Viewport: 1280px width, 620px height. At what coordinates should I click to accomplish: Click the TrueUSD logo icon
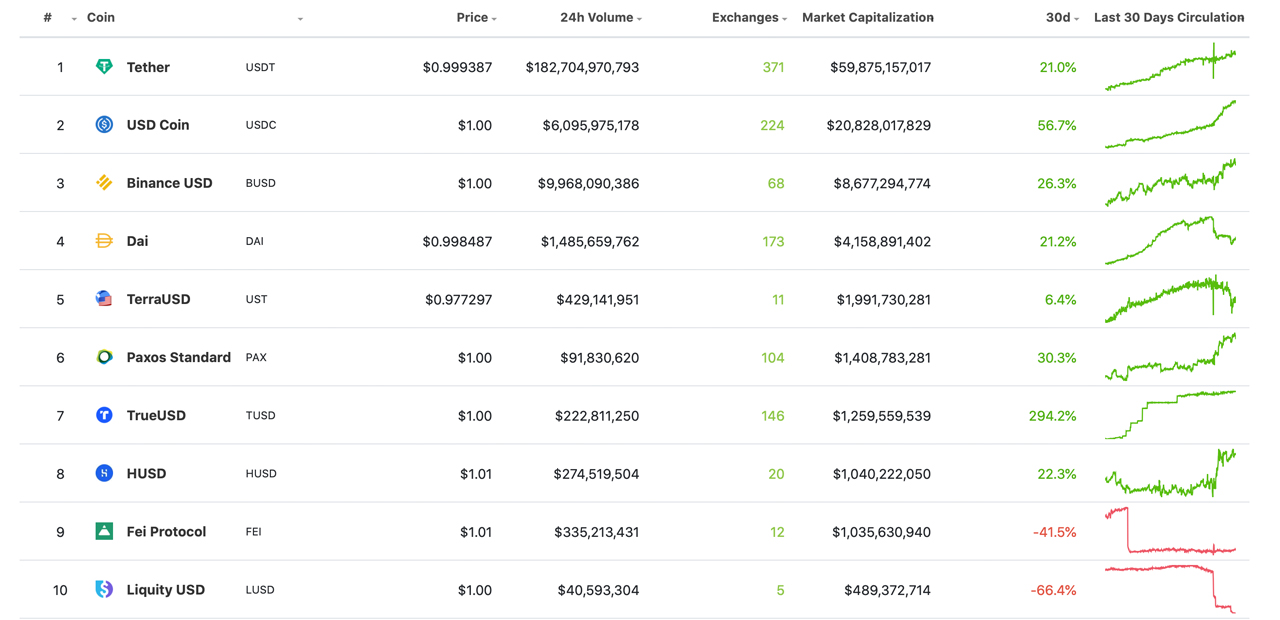pos(104,415)
